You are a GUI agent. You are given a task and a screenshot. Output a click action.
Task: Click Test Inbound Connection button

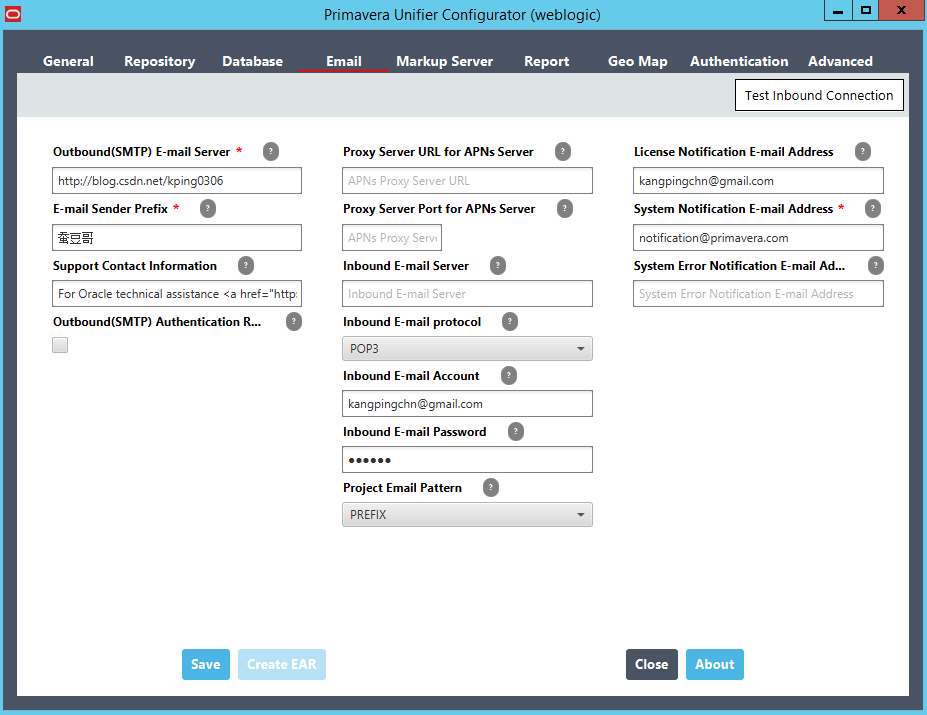(x=819, y=95)
